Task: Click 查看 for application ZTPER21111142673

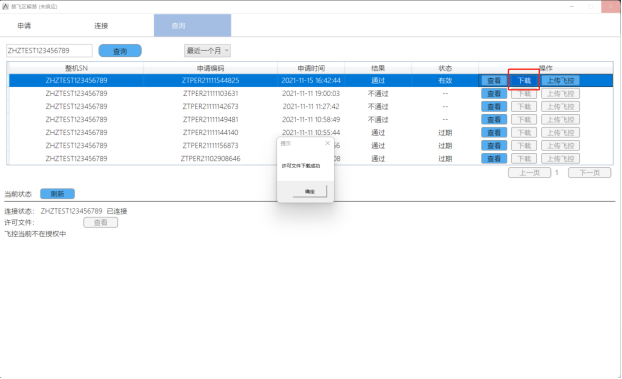Action: pos(494,107)
